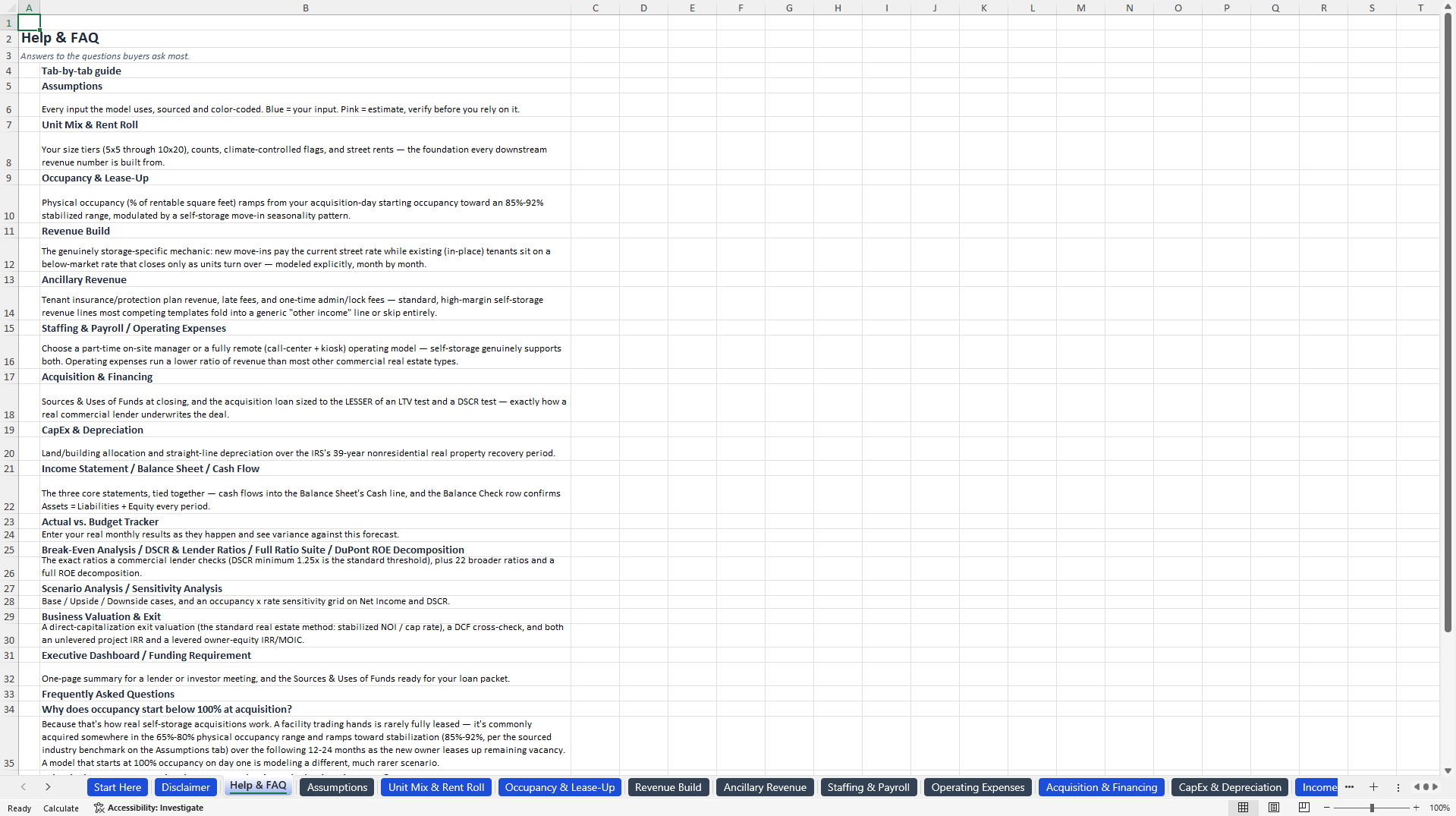Viewport: 1456px width, 816px height.
Task: Select column T header
Action: (1420, 8)
